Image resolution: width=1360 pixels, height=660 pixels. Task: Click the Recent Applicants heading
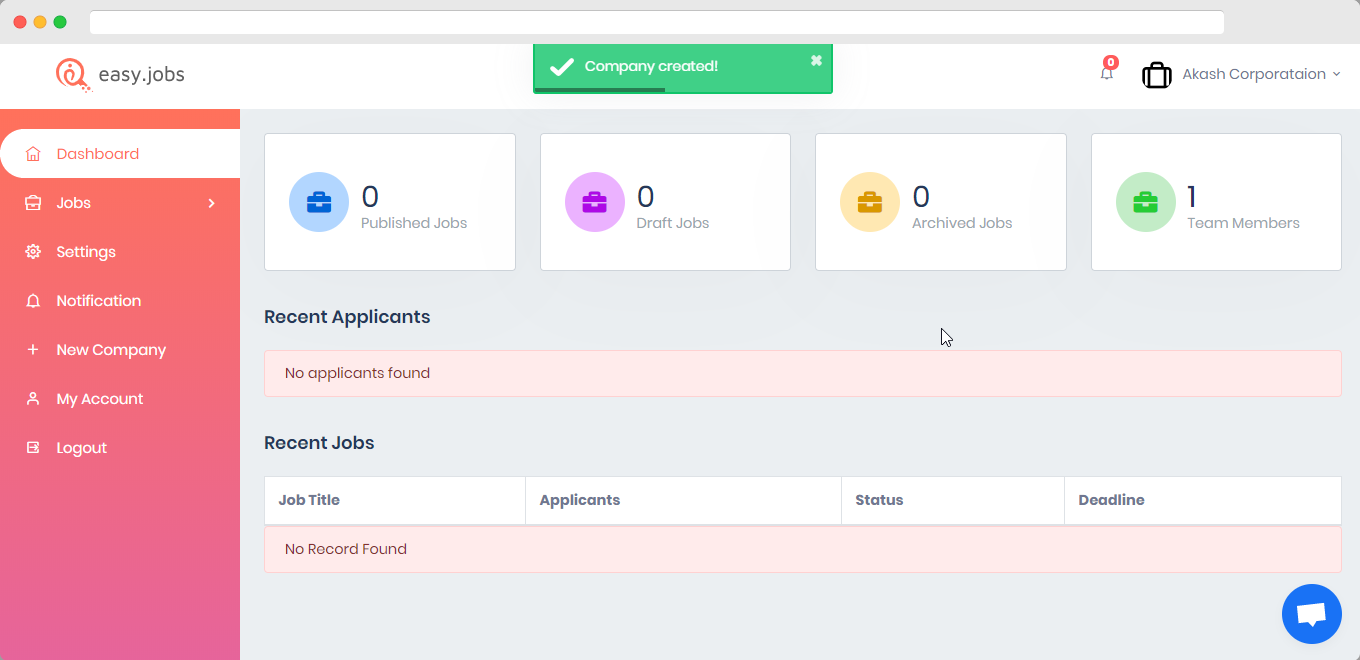click(x=347, y=317)
